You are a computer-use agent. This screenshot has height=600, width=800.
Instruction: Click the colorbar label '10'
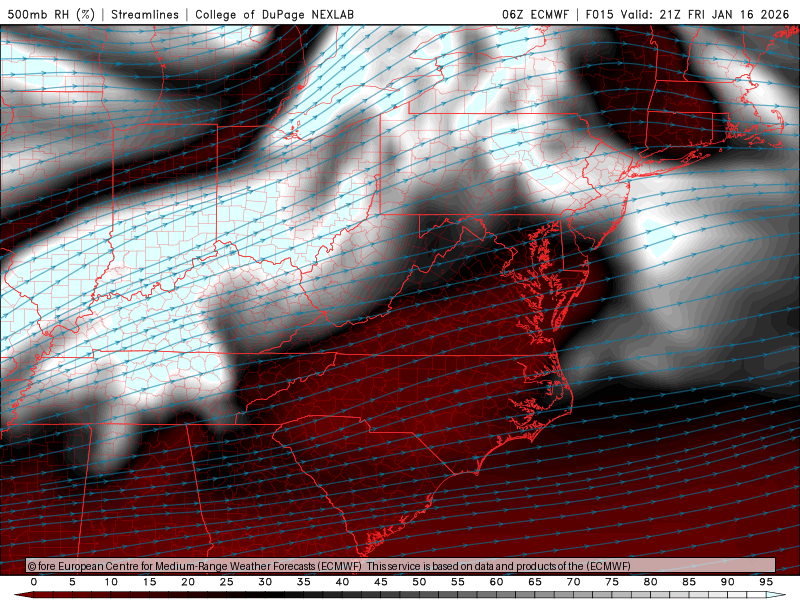pos(111,582)
